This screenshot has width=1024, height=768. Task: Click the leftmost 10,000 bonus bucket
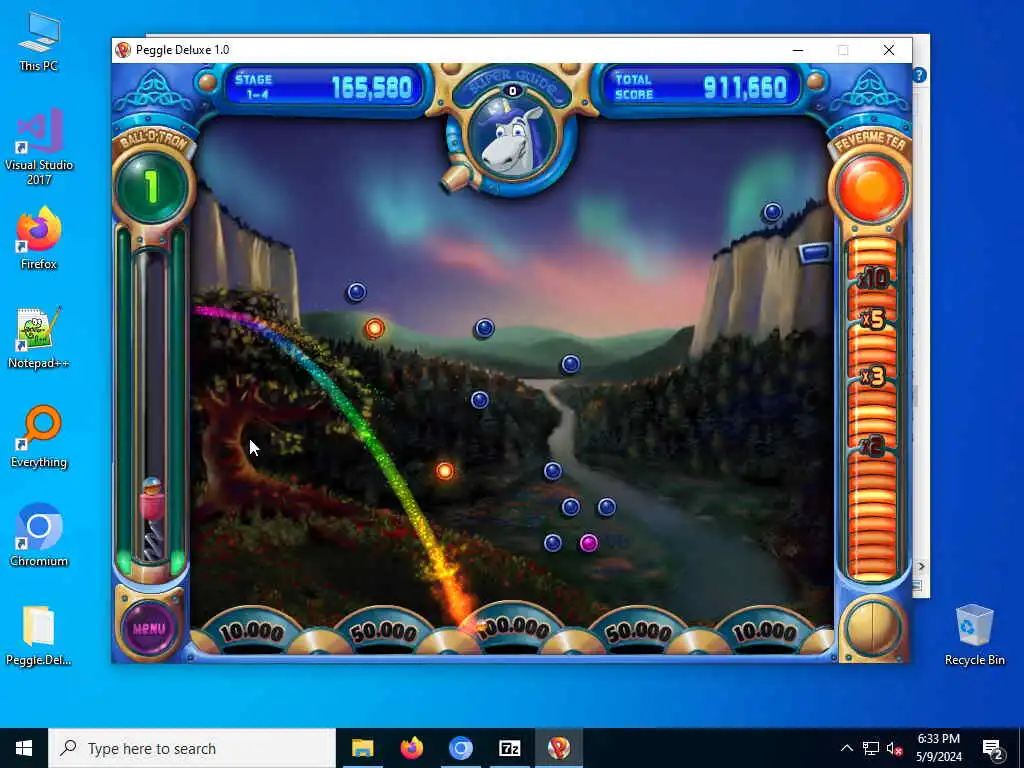[x=252, y=632]
